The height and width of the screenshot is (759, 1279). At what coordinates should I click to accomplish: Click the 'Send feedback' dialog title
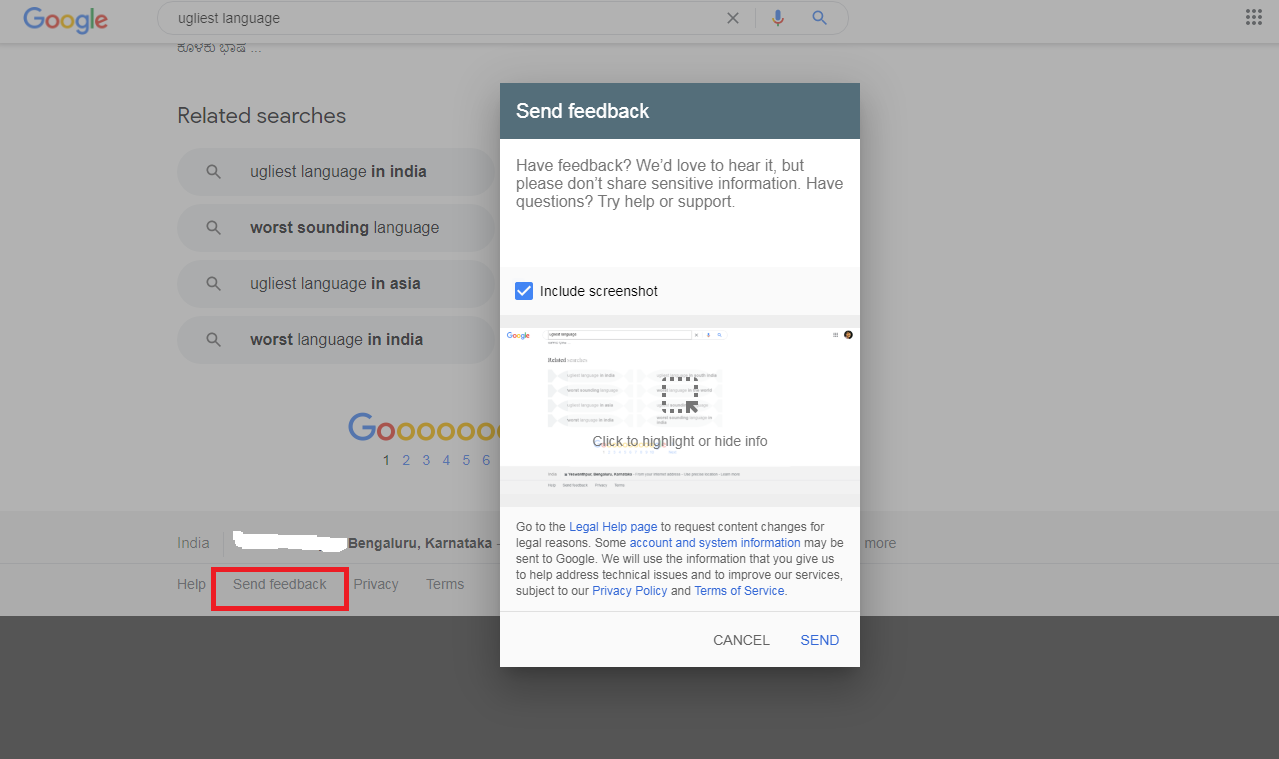tap(583, 111)
